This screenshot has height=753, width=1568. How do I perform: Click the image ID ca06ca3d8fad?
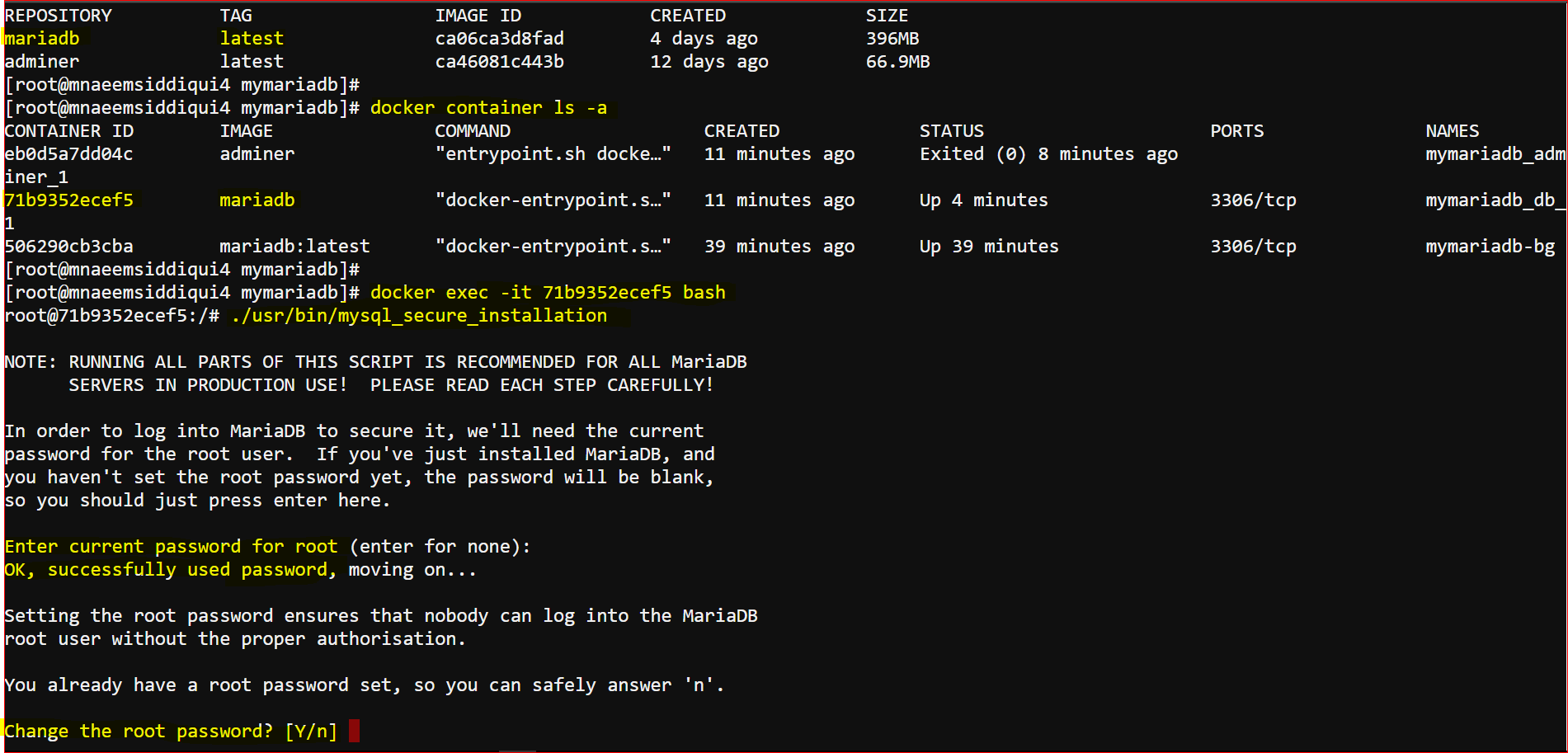tap(500, 38)
